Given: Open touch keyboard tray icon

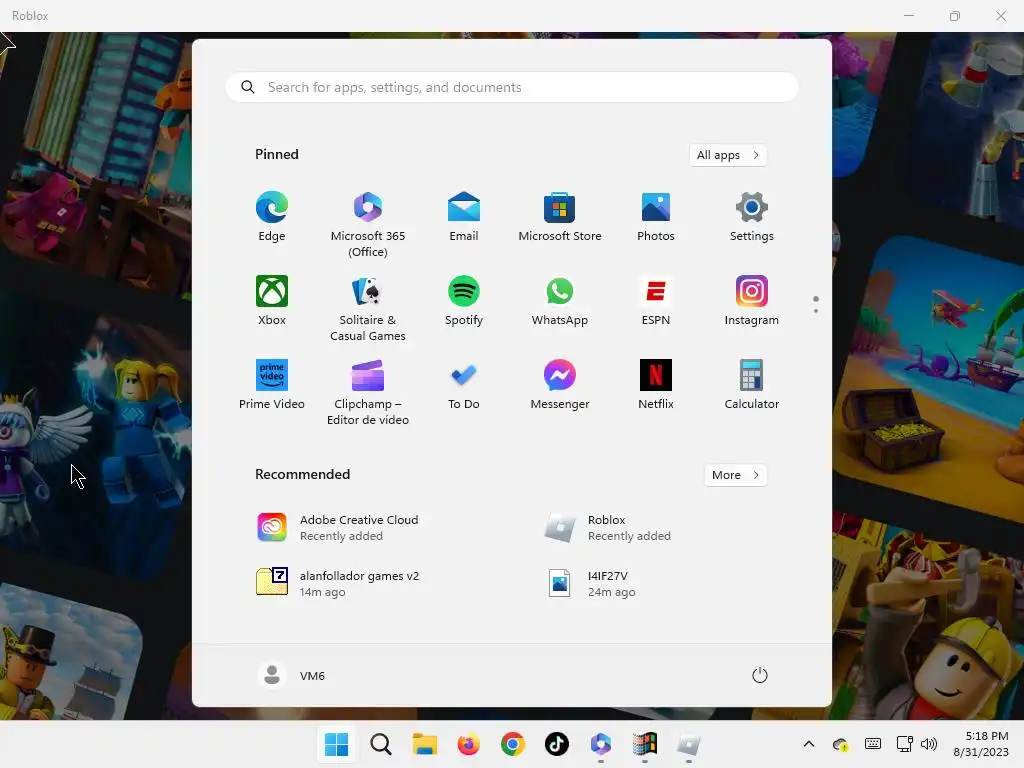Looking at the screenshot, I should (x=872, y=744).
